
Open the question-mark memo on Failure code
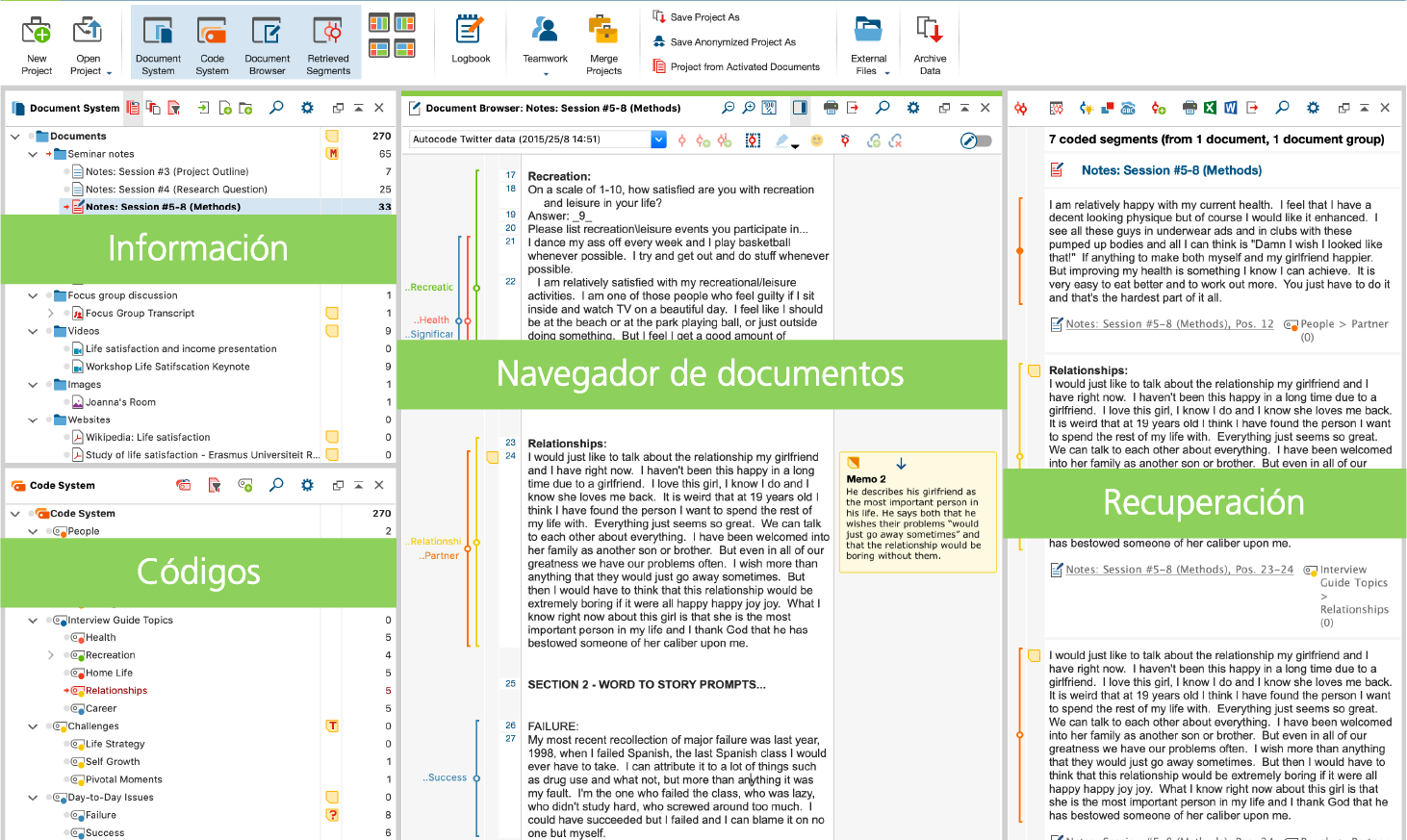(333, 815)
